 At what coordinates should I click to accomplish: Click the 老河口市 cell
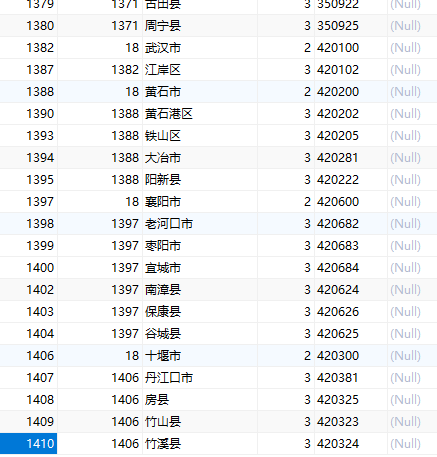[x=200, y=224]
